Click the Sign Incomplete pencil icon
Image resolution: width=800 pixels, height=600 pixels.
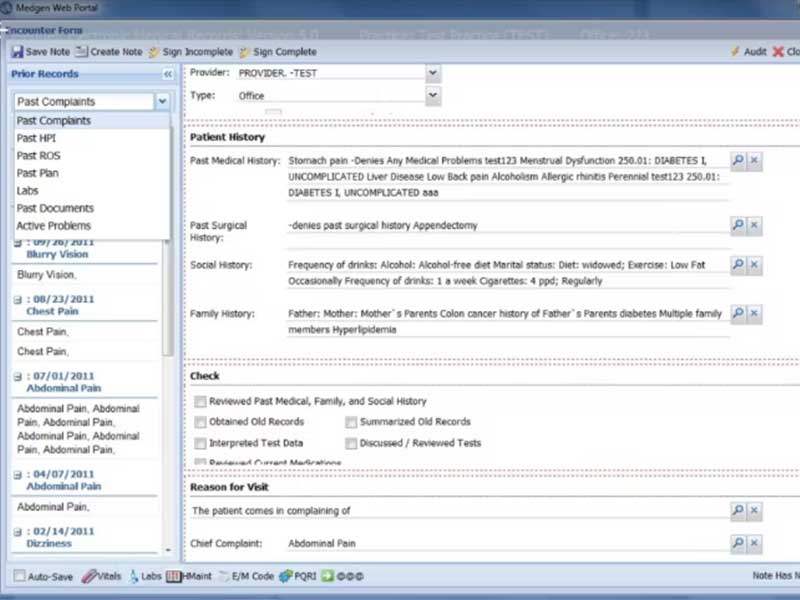click(x=154, y=52)
